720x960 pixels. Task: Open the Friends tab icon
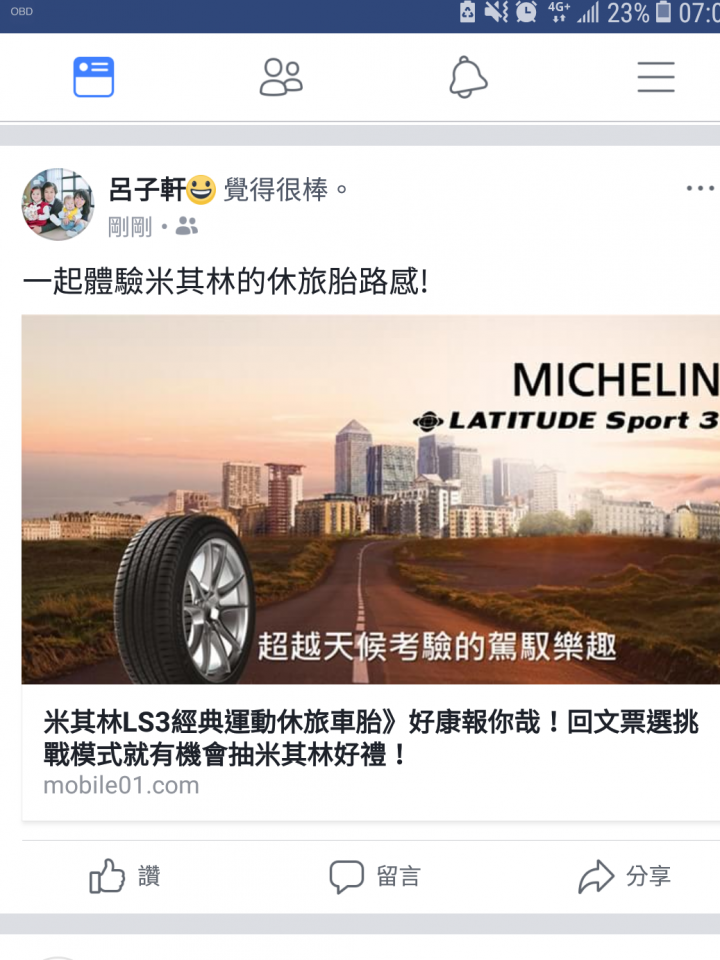(281, 77)
